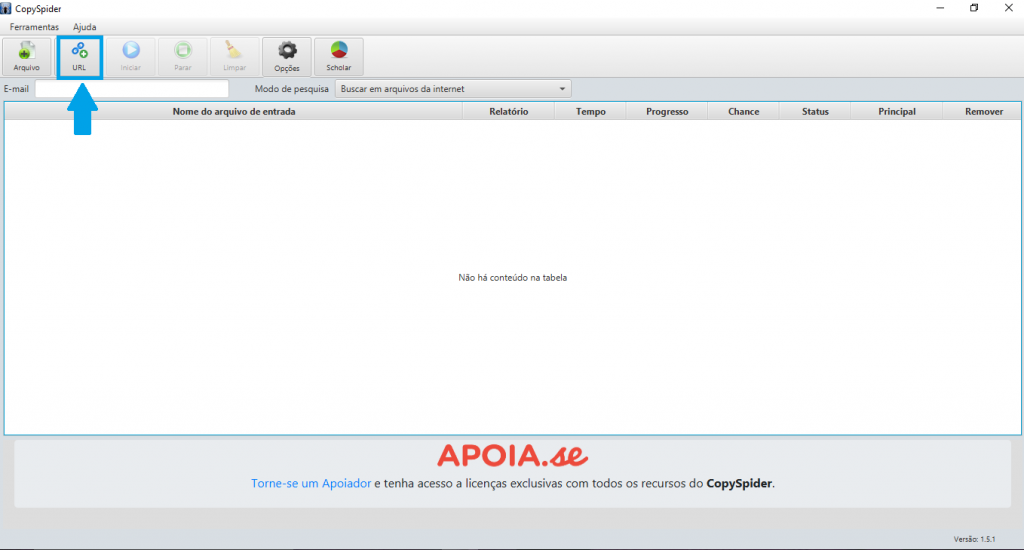This screenshot has width=1024, height=550.
Task: Open the Opções gear settings
Action: click(x=287, y=57)
